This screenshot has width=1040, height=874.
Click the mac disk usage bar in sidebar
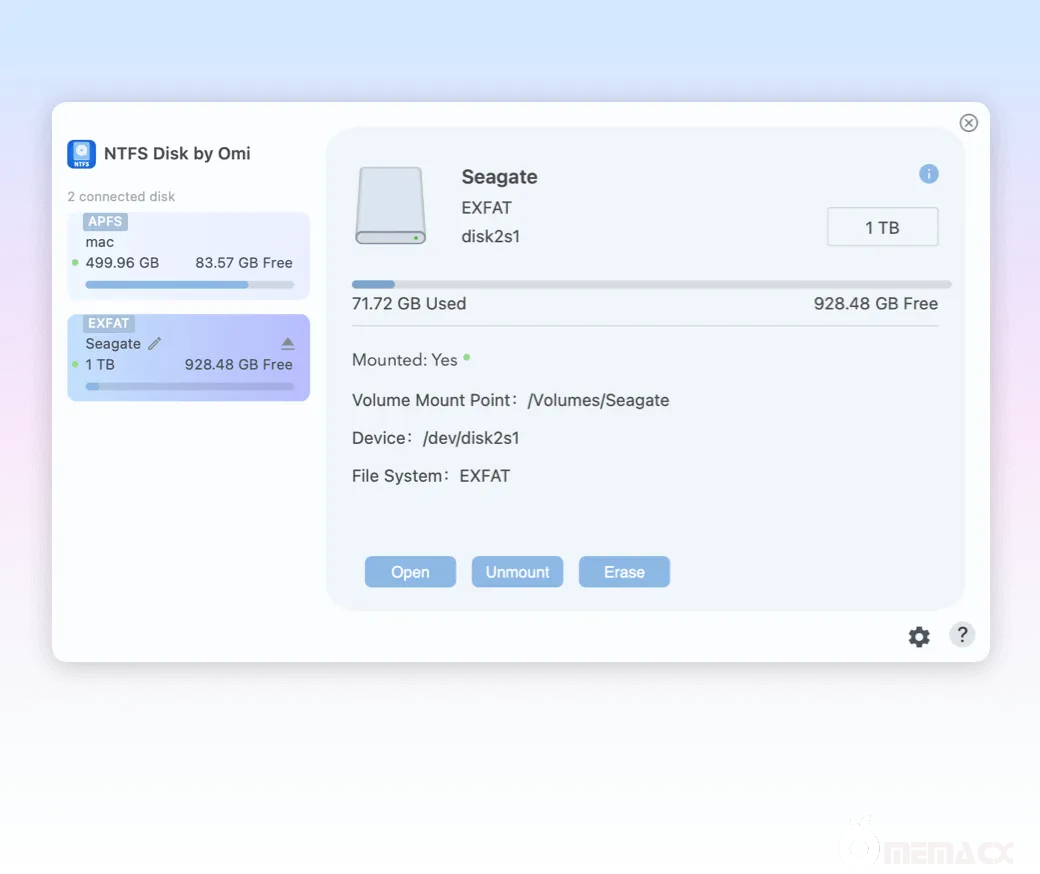pyautogui.click(x=189, y=285)
